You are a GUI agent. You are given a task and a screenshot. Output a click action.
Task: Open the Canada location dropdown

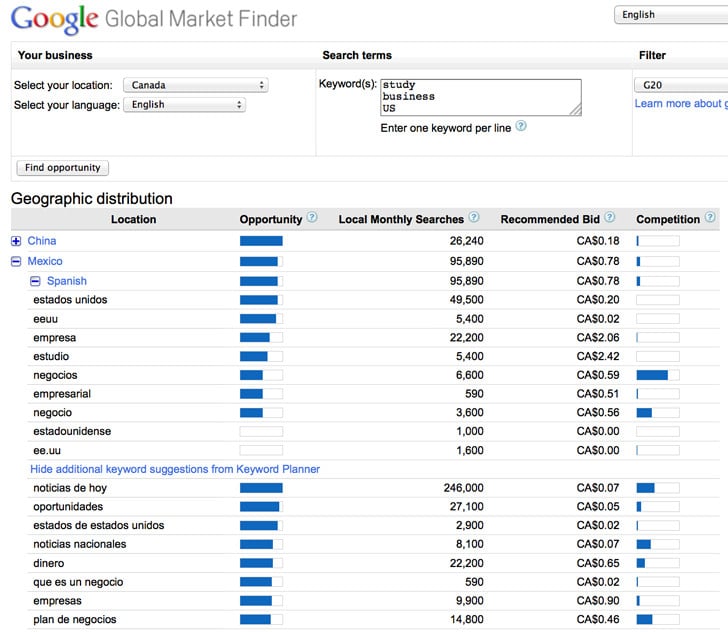pyautogui.click(x=195, y=85)
